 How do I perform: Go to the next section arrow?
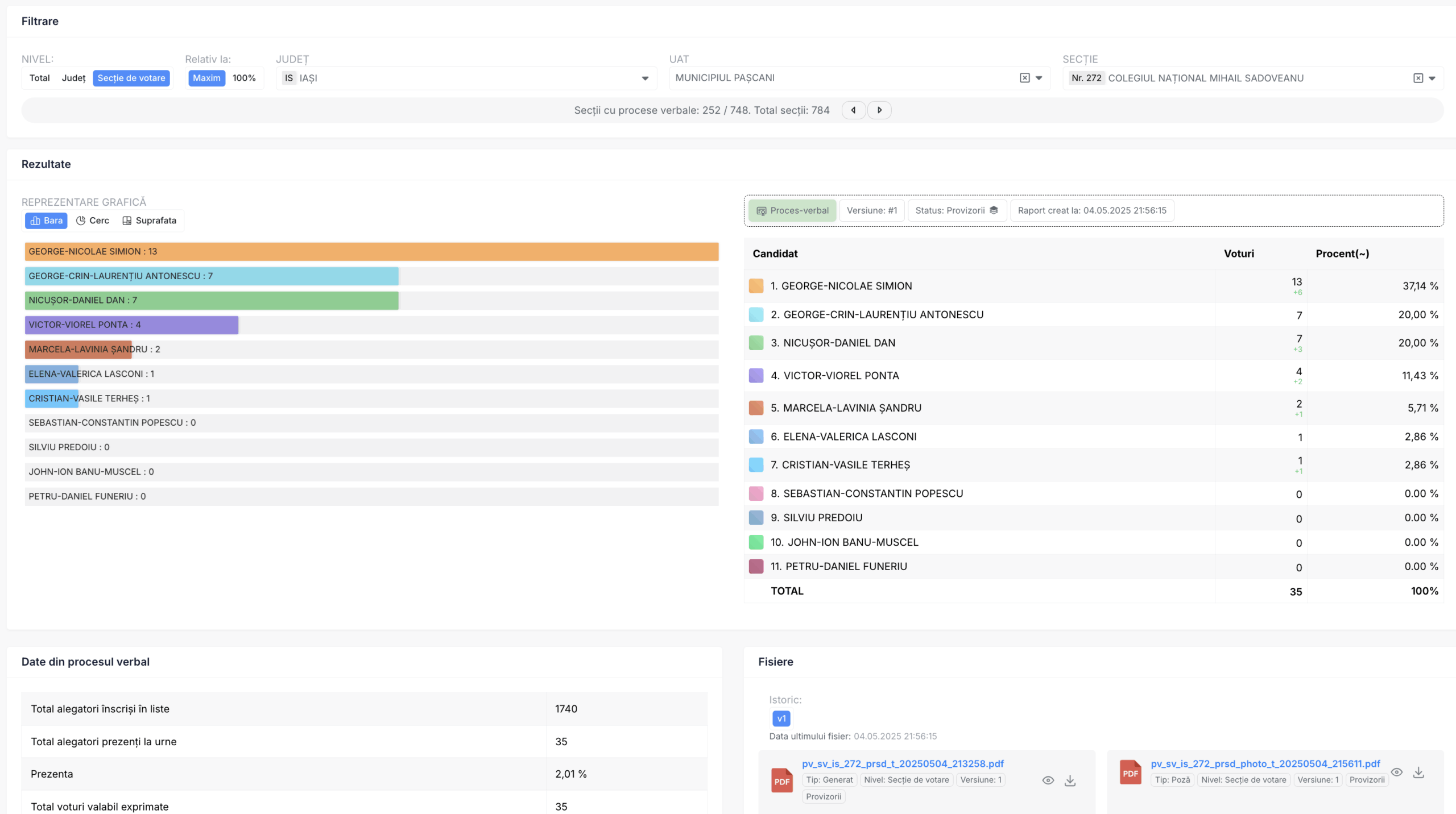tap(879, 110)
